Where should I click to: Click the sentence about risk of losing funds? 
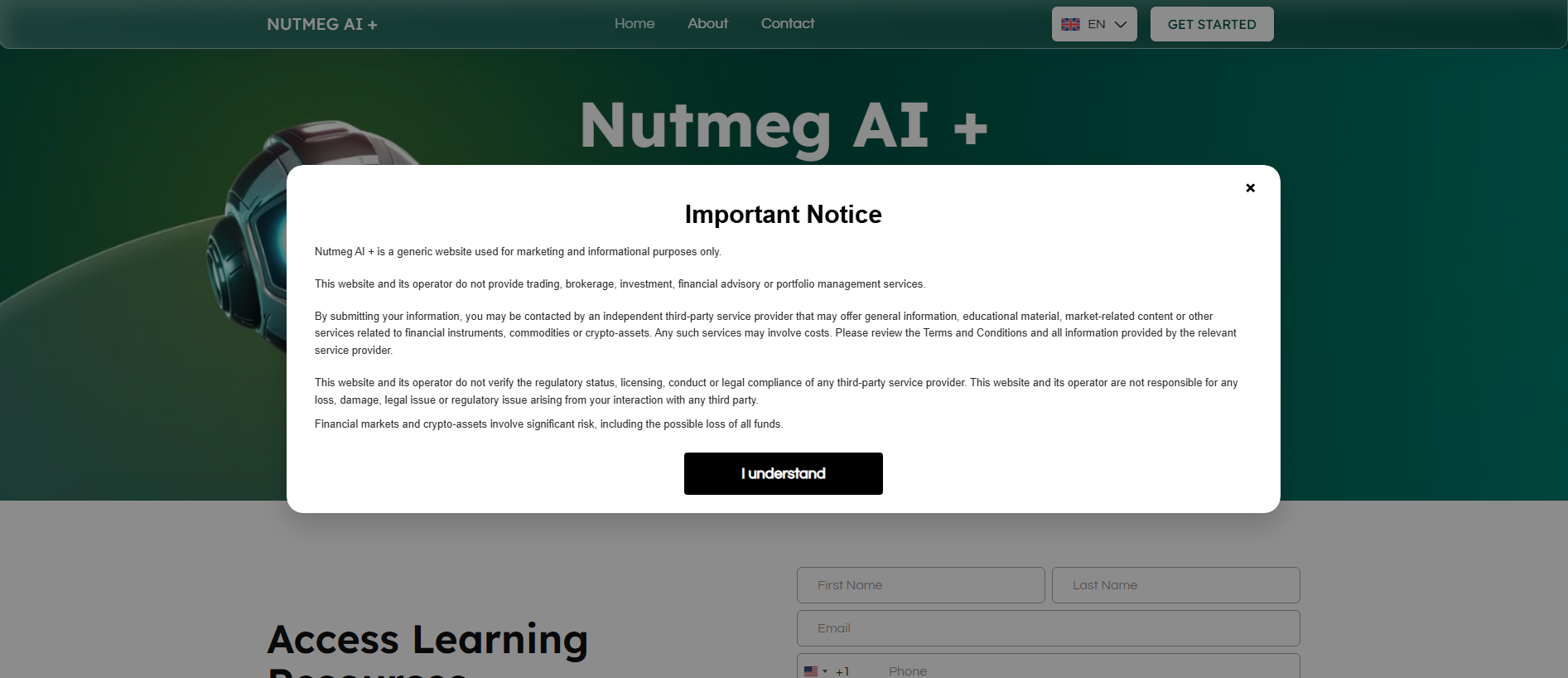548,424
